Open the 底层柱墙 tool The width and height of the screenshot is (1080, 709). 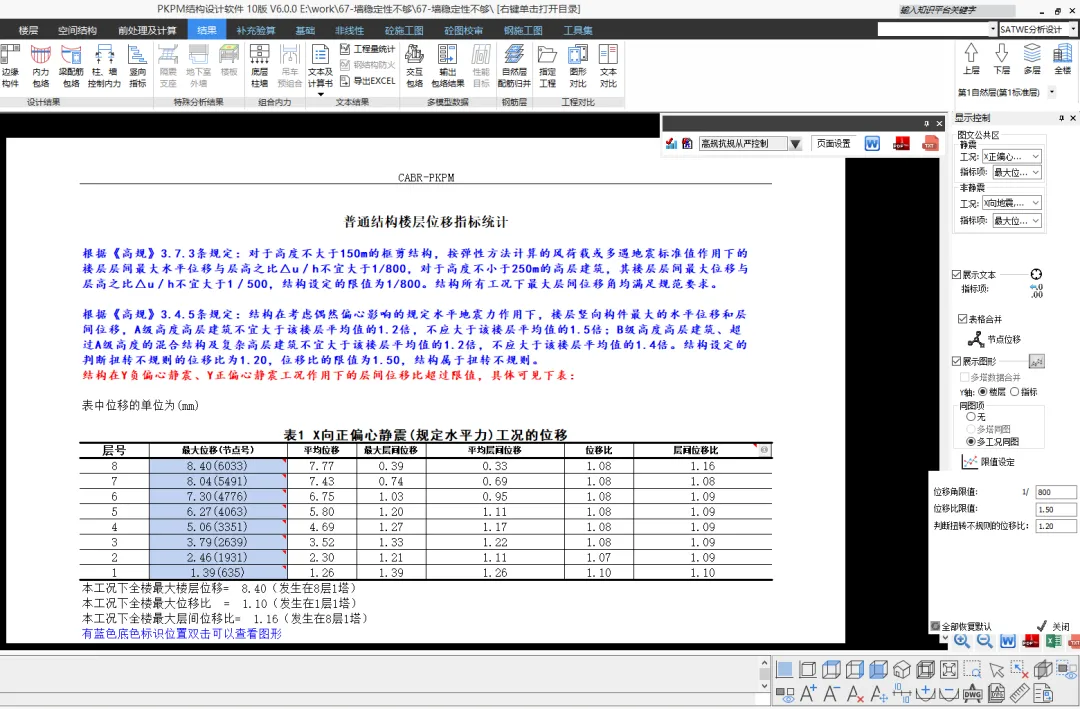[260, 65]
